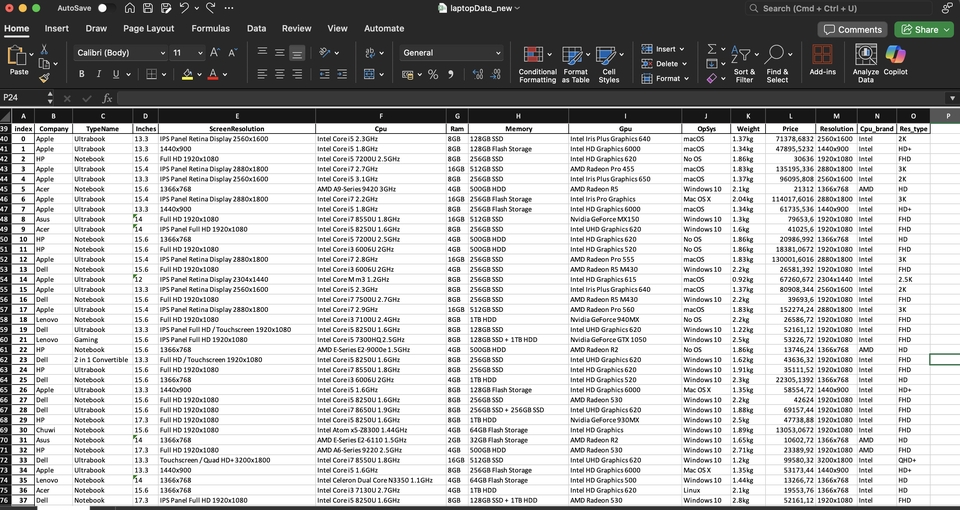This screenshot has height=510, width=960.
Task: Click the Redo arrow
Action: (211, 8)
